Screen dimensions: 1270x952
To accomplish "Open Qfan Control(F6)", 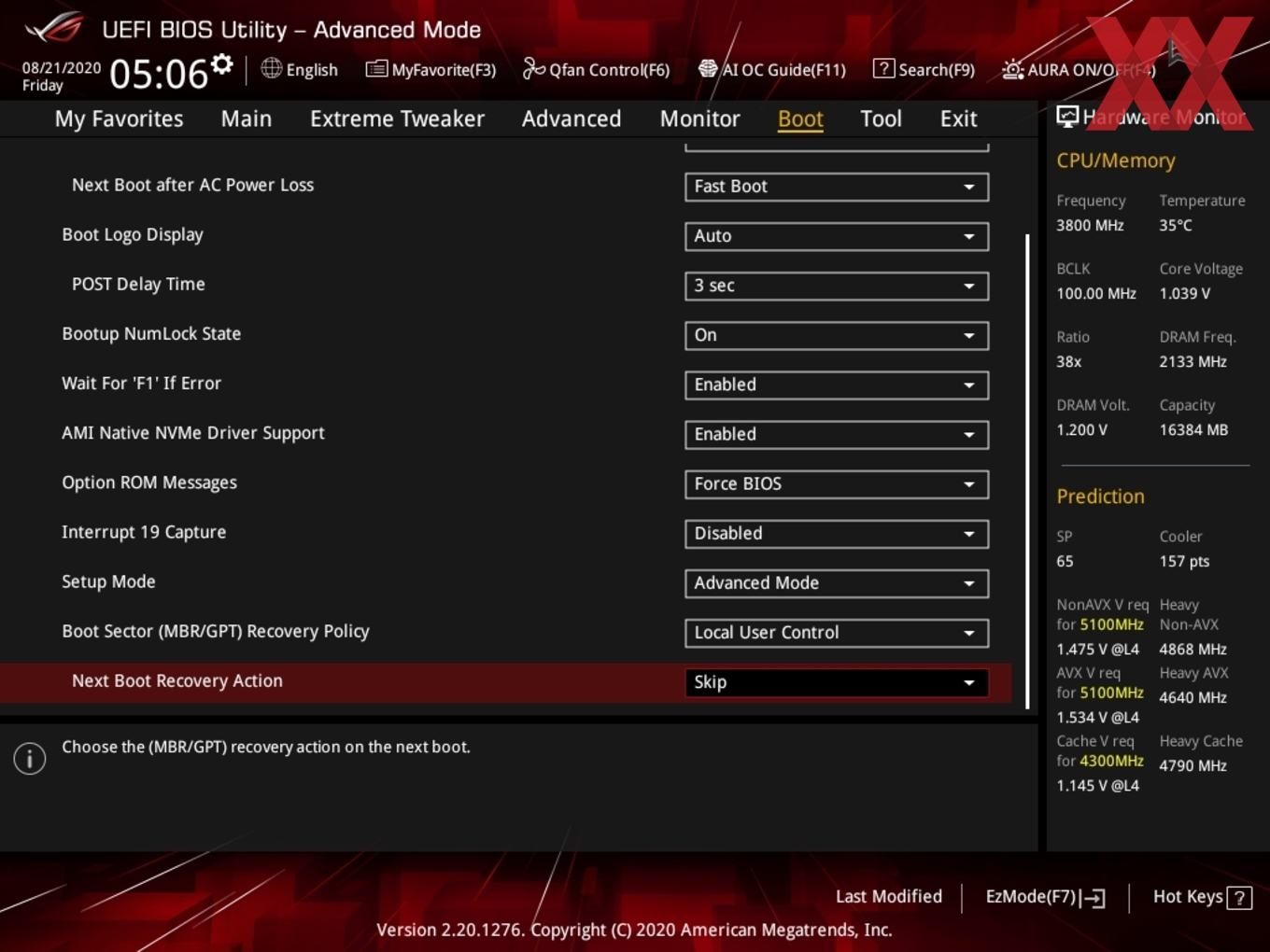I will point(596,69).
